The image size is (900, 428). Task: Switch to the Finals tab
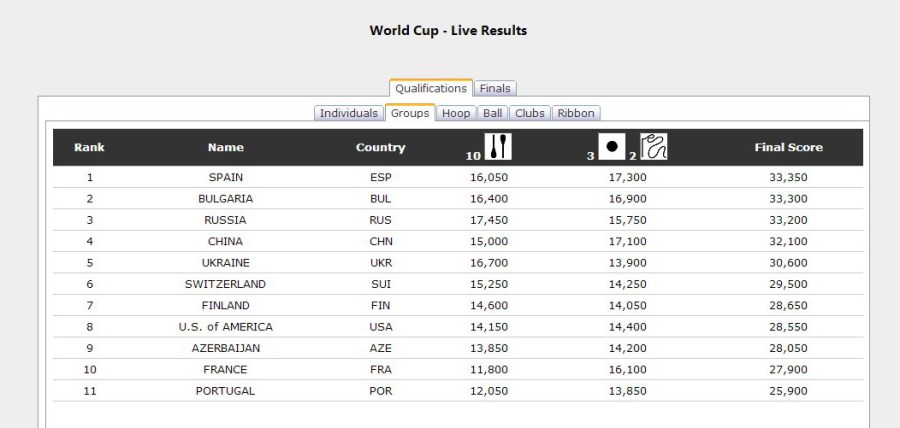(x=495, y=89)
